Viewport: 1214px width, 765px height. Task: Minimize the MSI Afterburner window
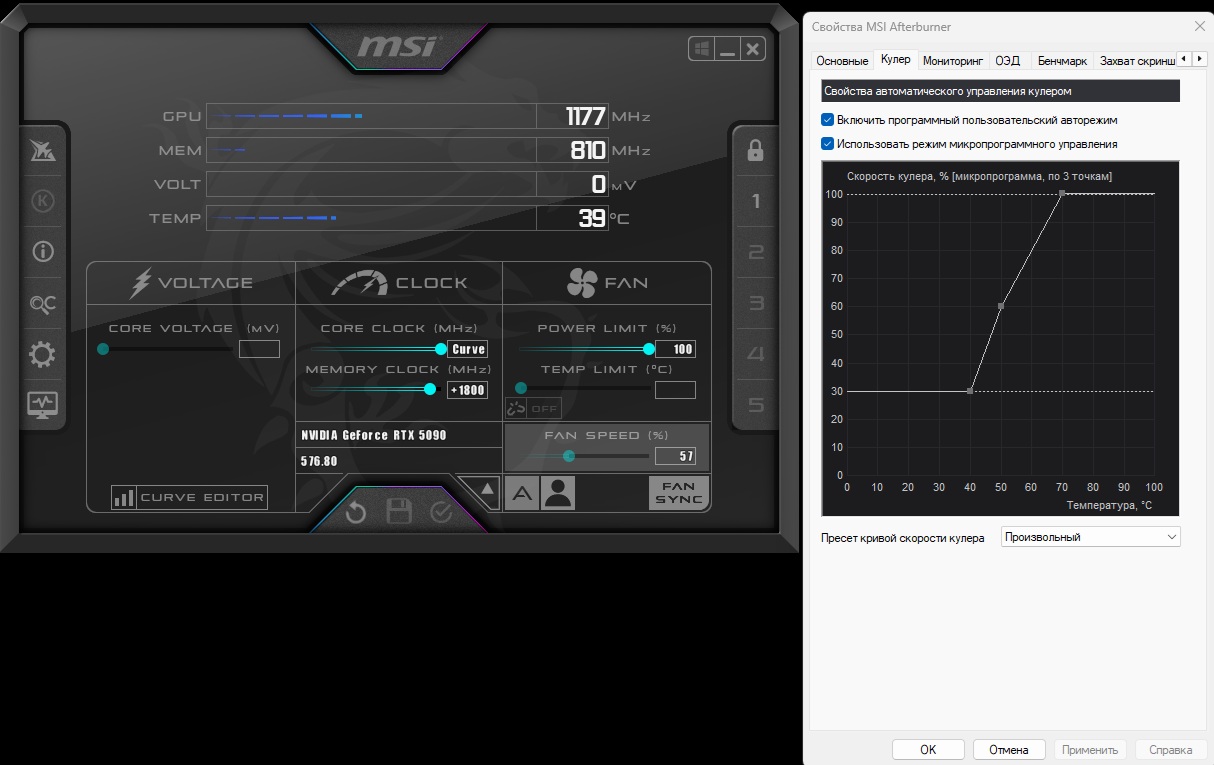727,48
